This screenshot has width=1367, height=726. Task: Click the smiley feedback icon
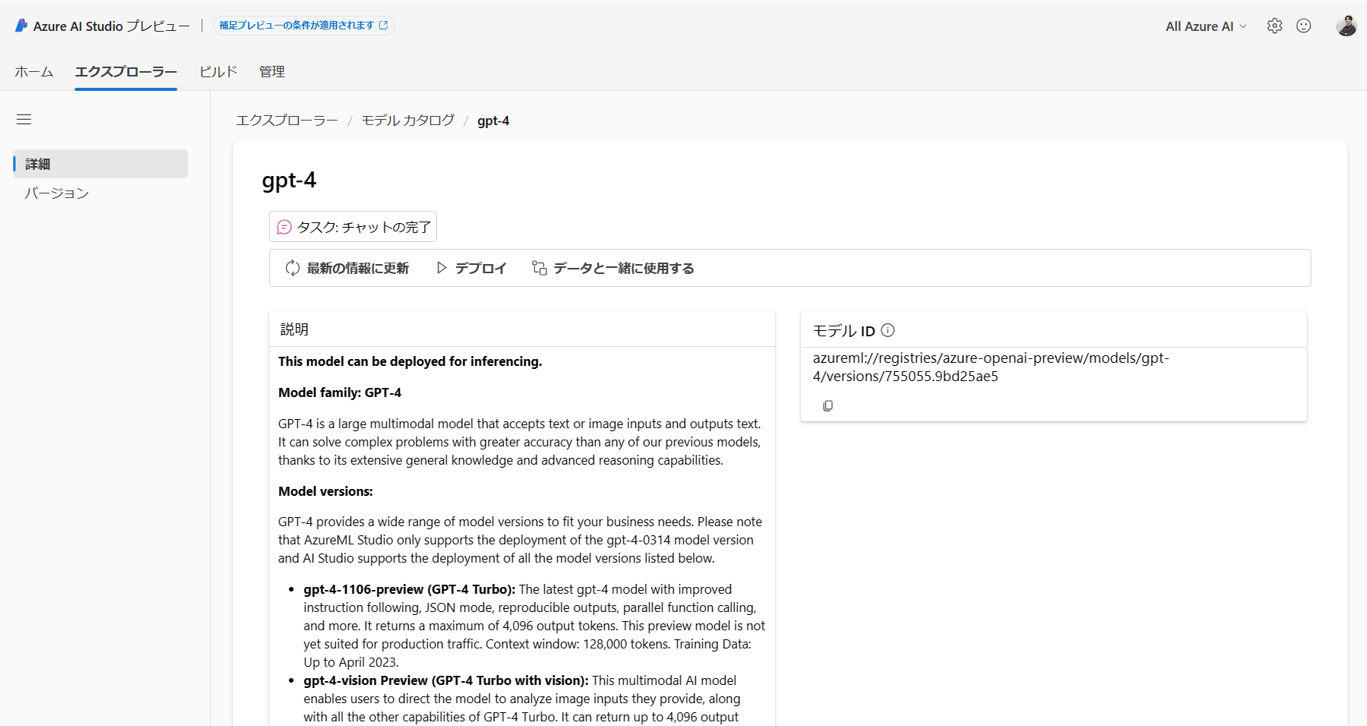coord(1304,26)
